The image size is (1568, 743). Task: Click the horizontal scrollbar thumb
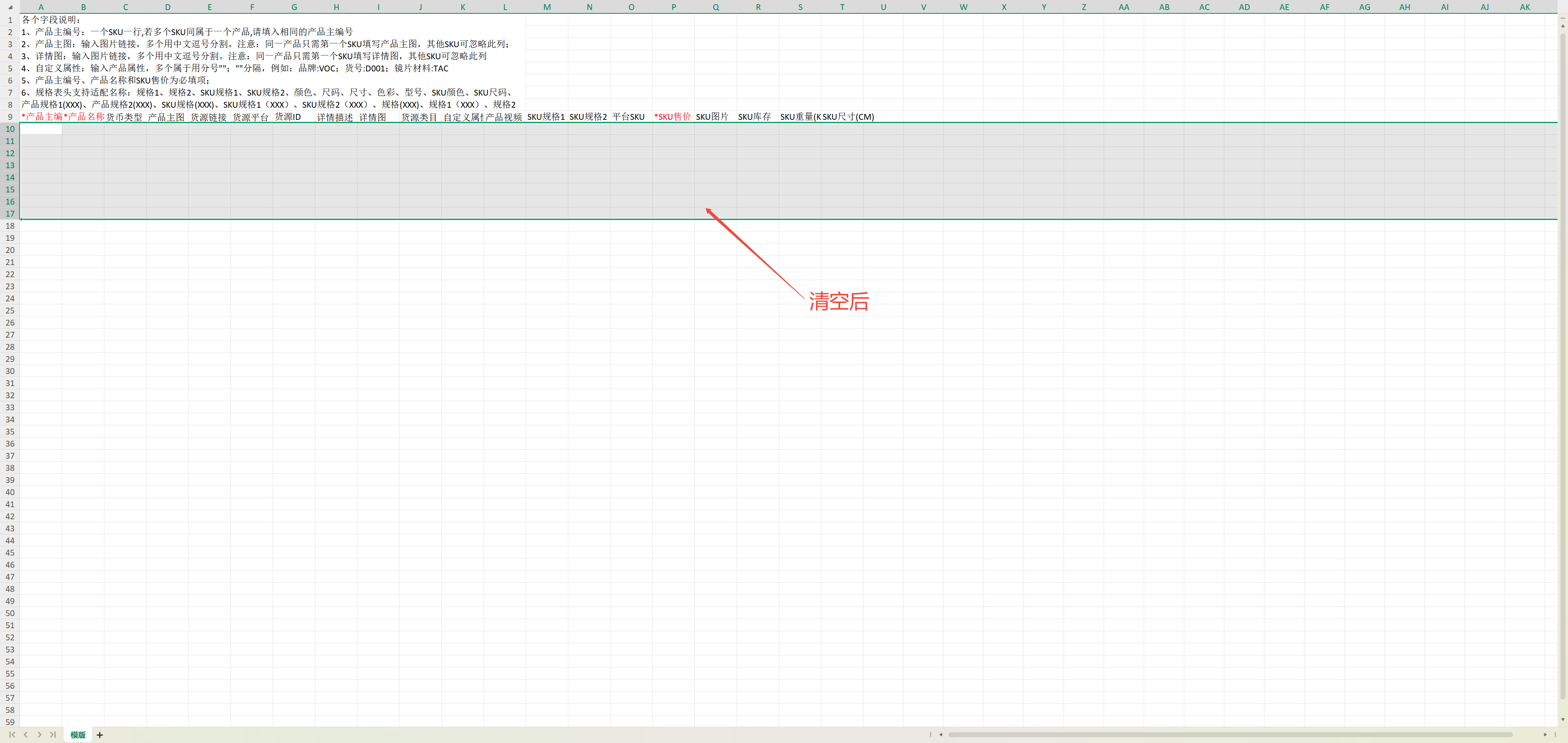[1230, 735]
